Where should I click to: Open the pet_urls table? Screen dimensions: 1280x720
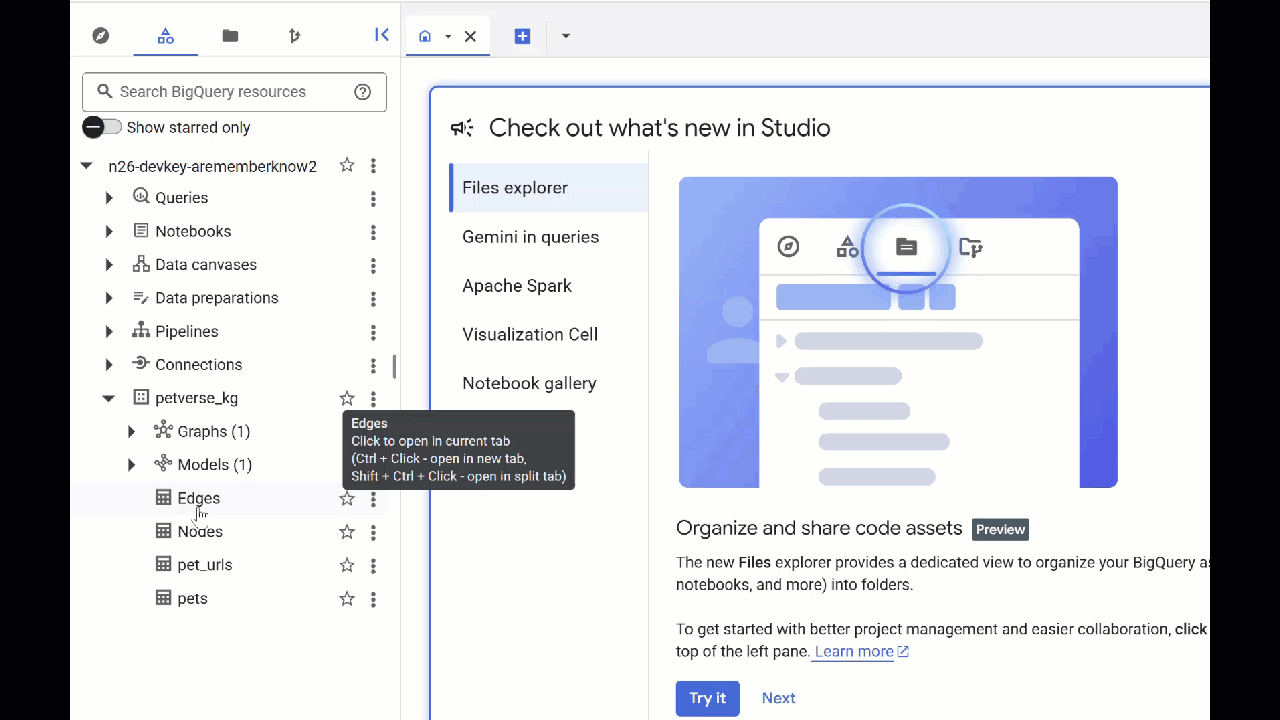click(205, 565)
